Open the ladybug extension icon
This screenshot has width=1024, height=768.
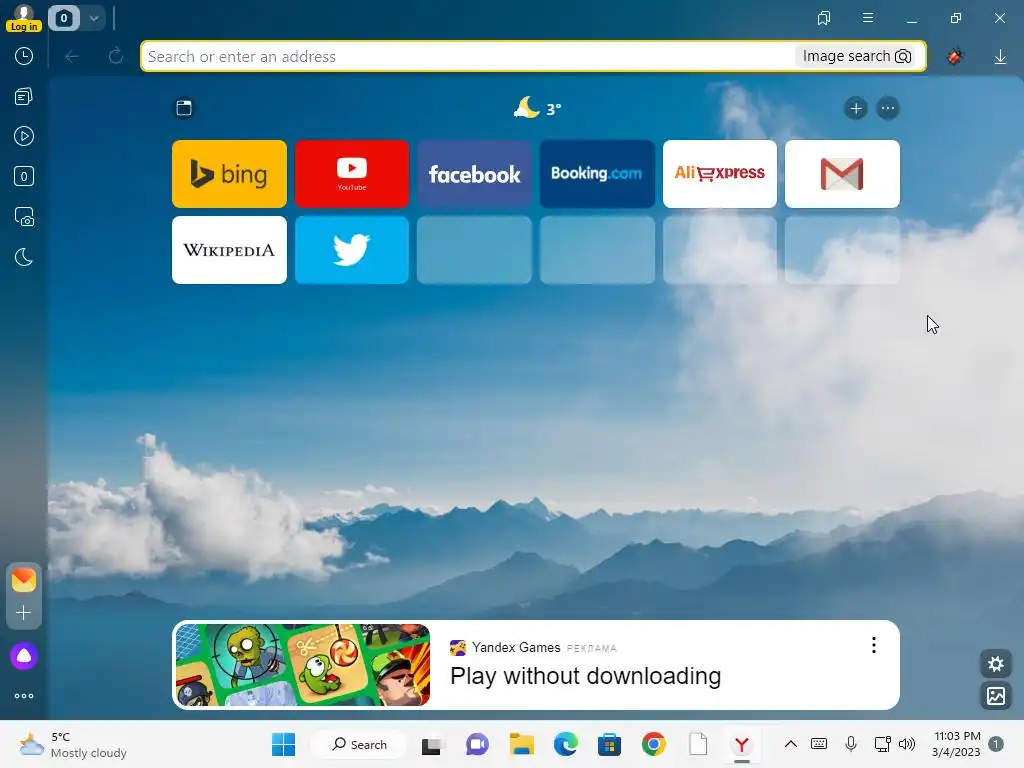click(955, 57)
